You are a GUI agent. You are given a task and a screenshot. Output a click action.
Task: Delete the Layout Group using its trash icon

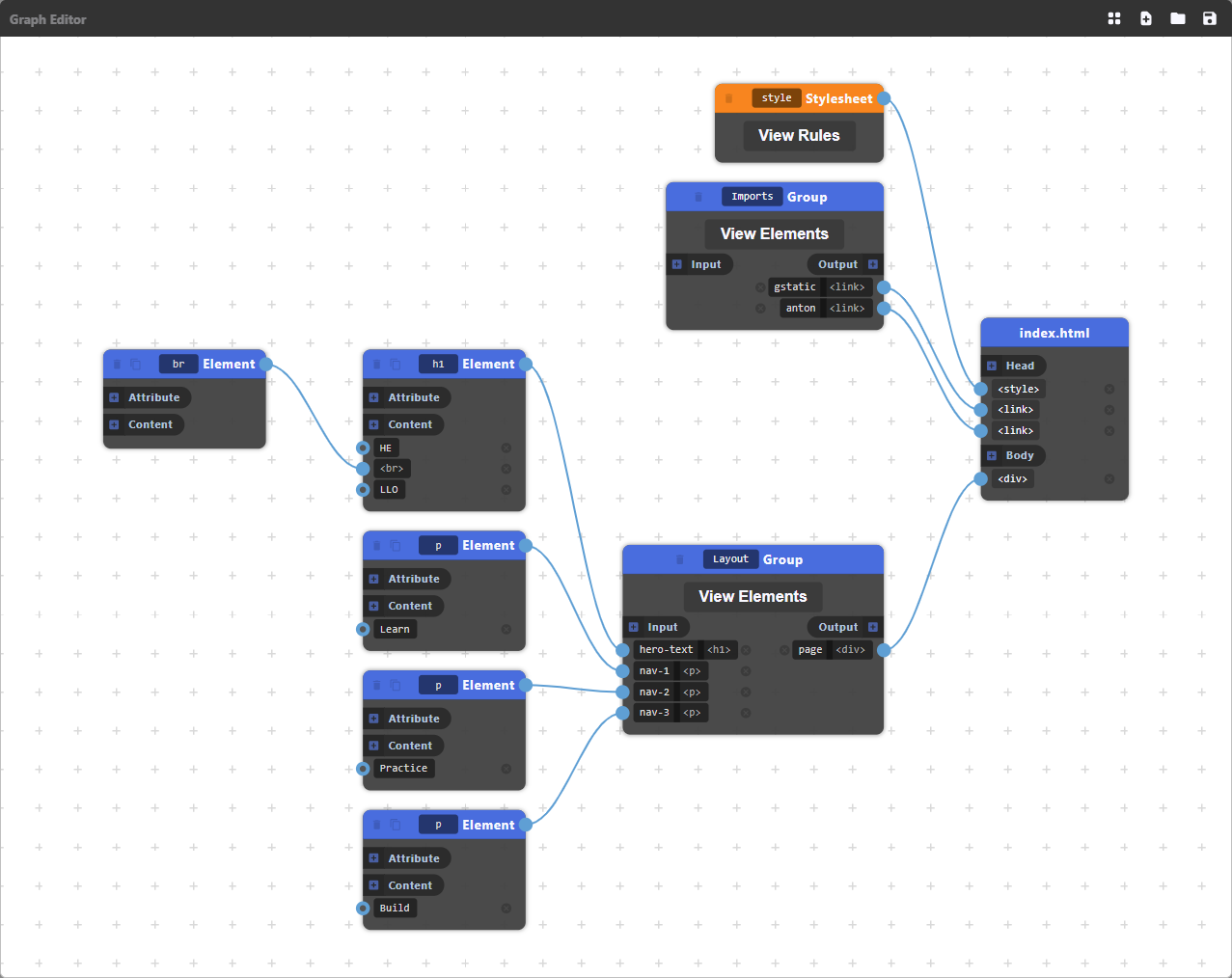coord(681,559)
